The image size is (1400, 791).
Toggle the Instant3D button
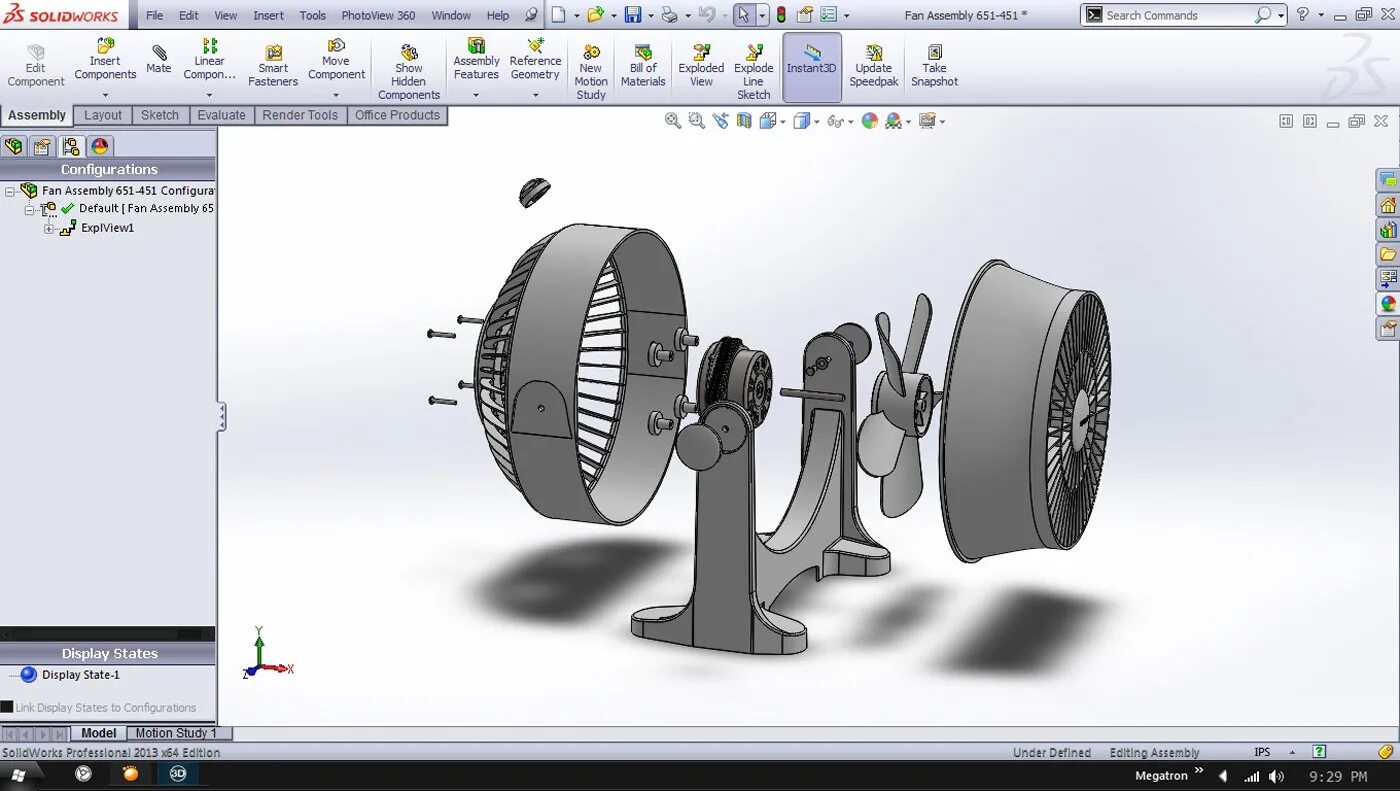(x=811, y=66)
